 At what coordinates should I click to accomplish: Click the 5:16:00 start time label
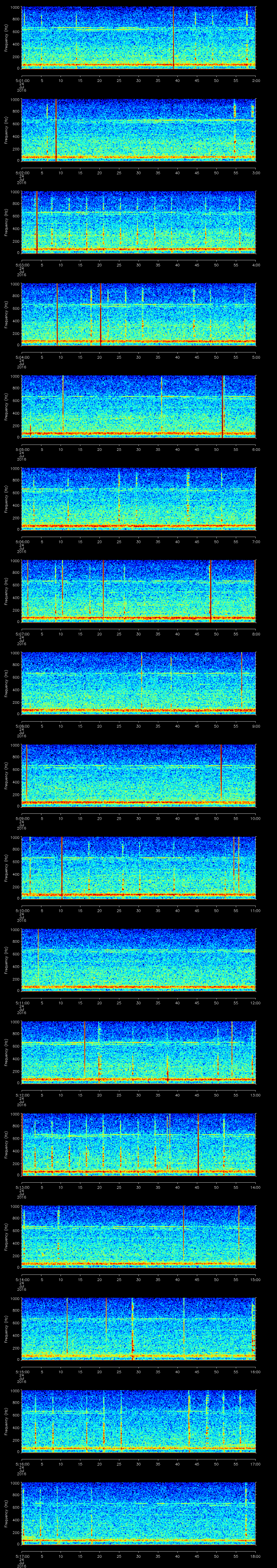coord(22,1463)
